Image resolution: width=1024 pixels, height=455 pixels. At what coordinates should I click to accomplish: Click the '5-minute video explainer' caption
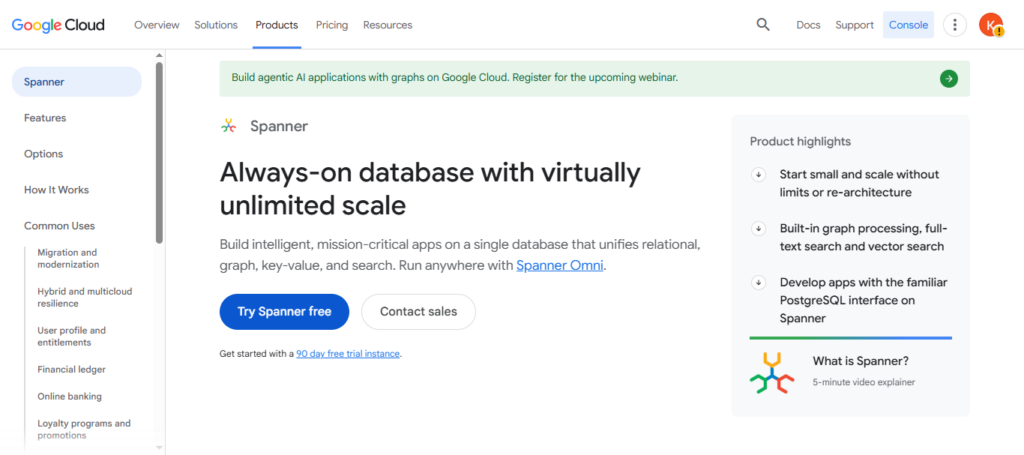[863, 382]
